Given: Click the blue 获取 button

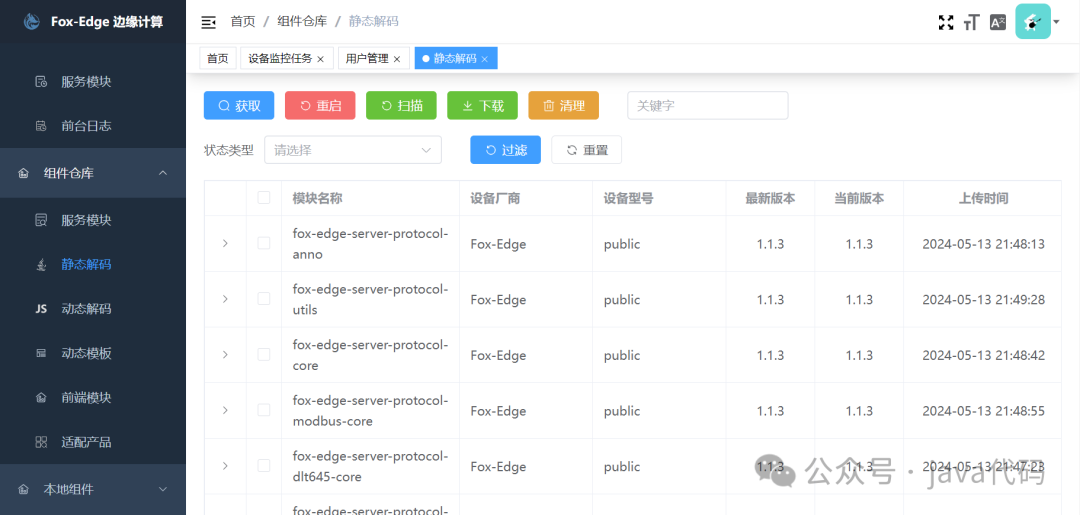Looking at the screenshot, I should pyautogui.click(x=239, y=105).
